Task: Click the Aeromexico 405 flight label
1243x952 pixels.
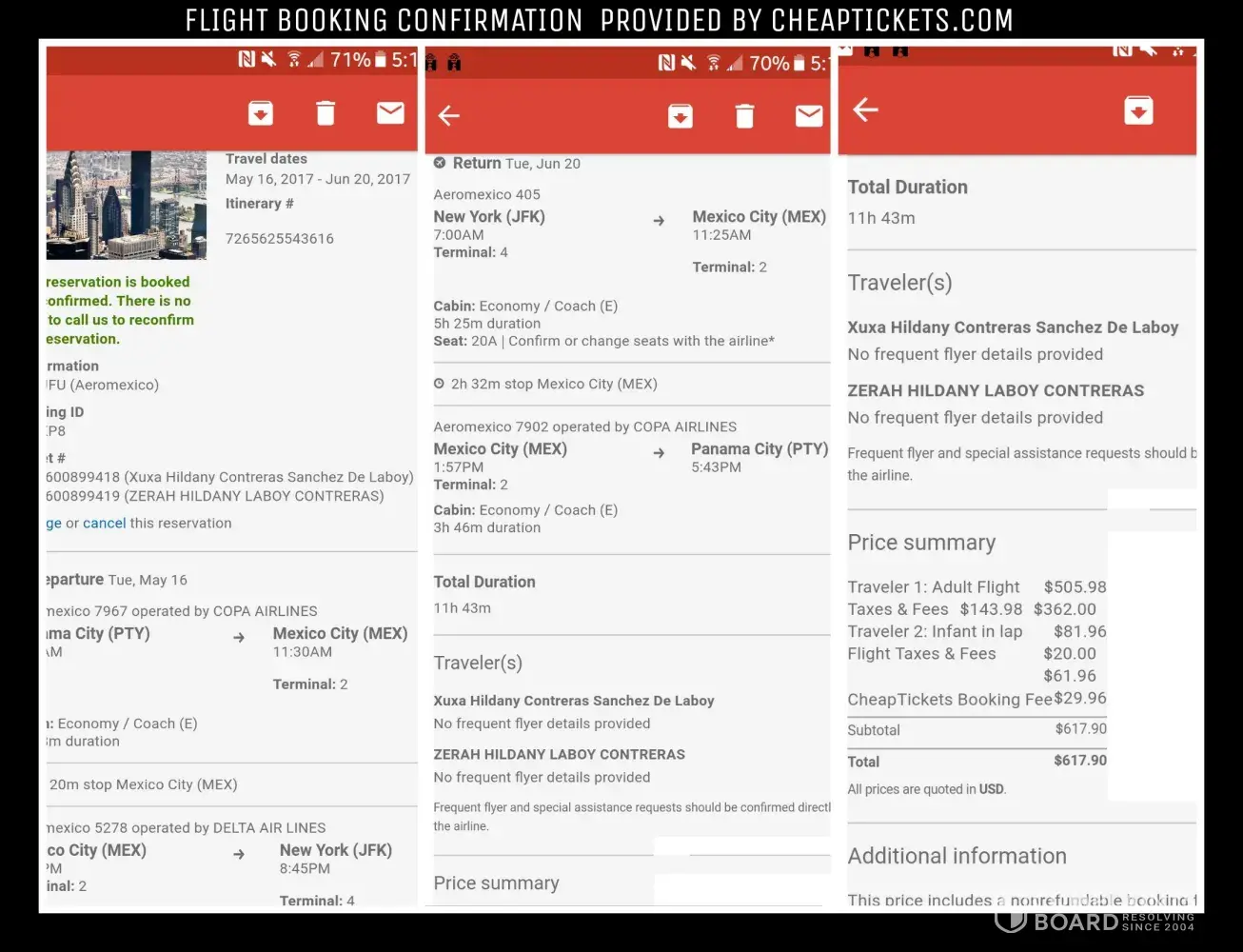Action: 486,194
